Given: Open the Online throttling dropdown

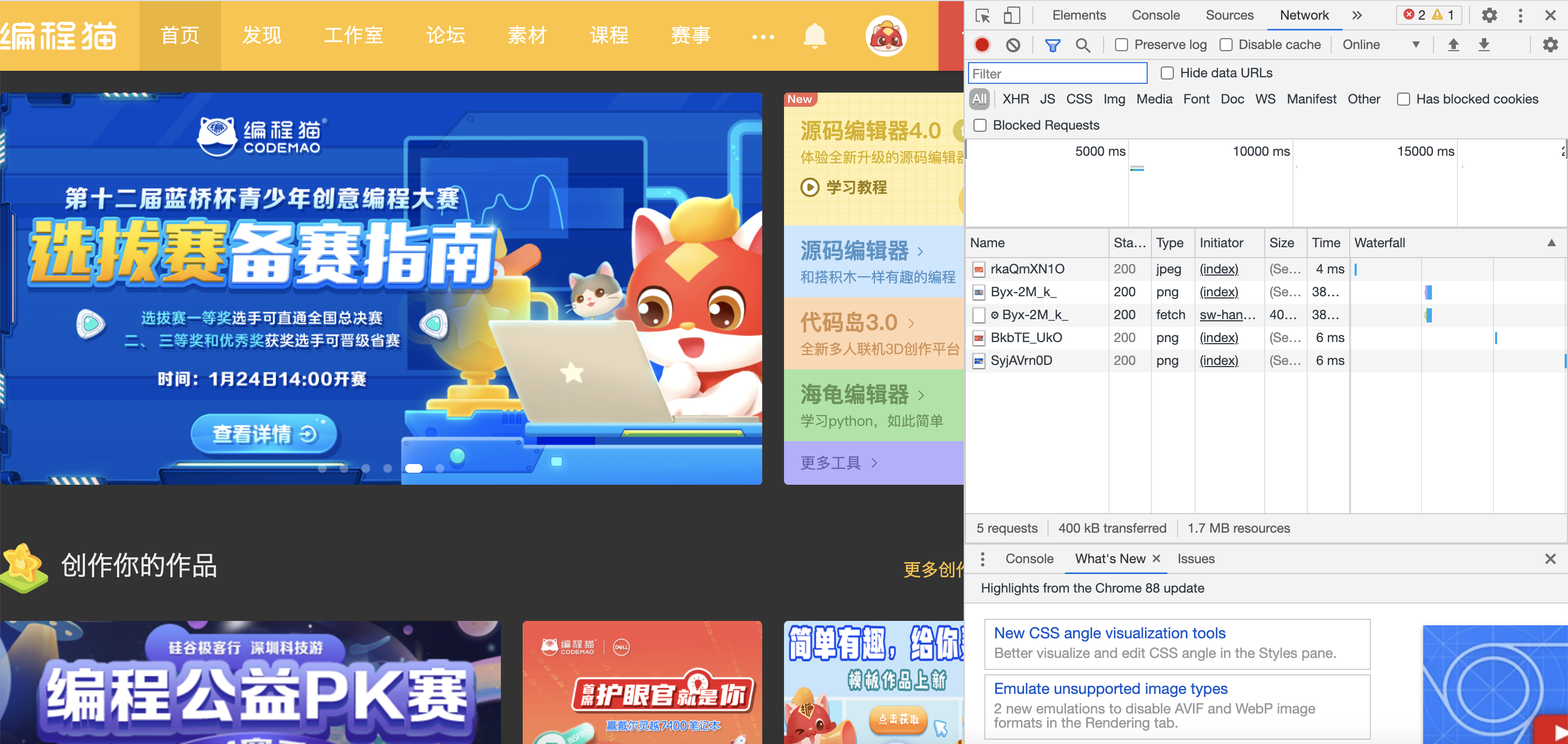Looking at the screenshot, I should click(1381, 45).
